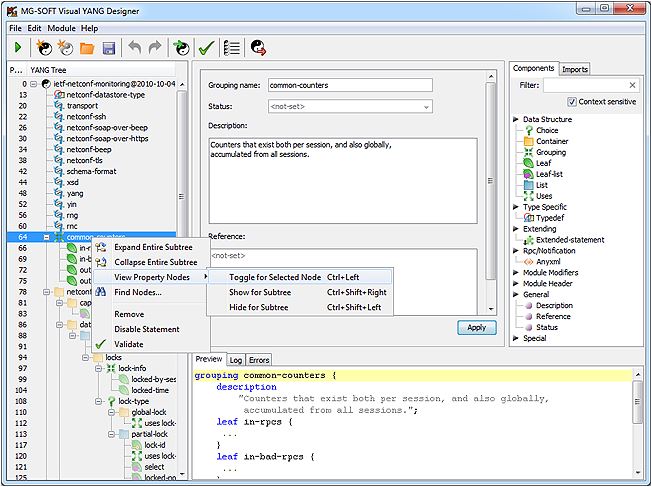
Task: Click the Grouping name input field
Action: point(350,86)
